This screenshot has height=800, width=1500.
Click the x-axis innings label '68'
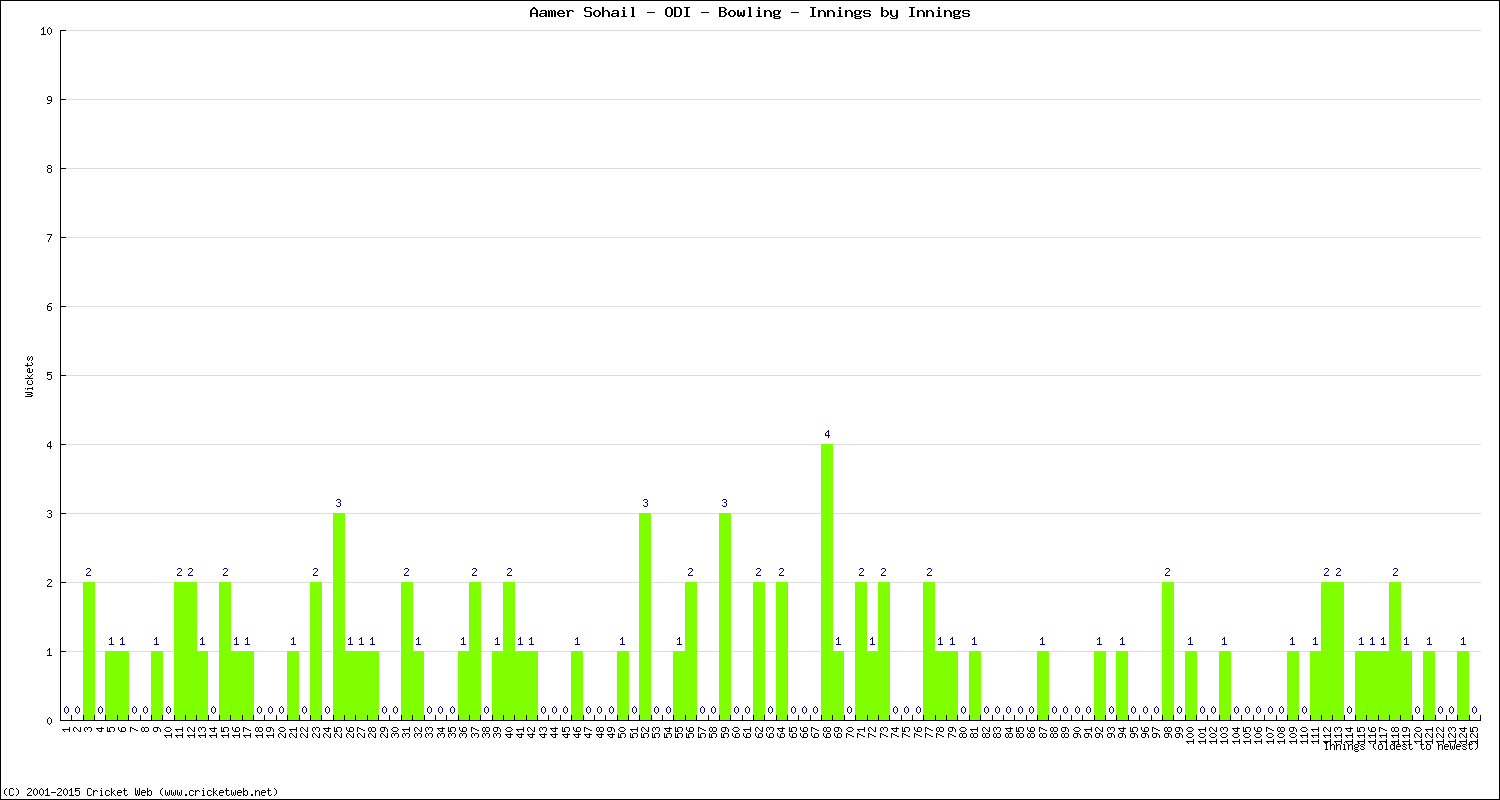pos(827,732)
